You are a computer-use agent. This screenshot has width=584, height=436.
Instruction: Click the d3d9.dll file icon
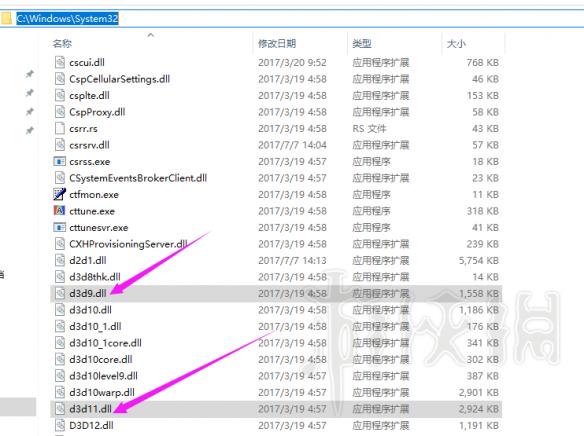click(x=60, y=293)
